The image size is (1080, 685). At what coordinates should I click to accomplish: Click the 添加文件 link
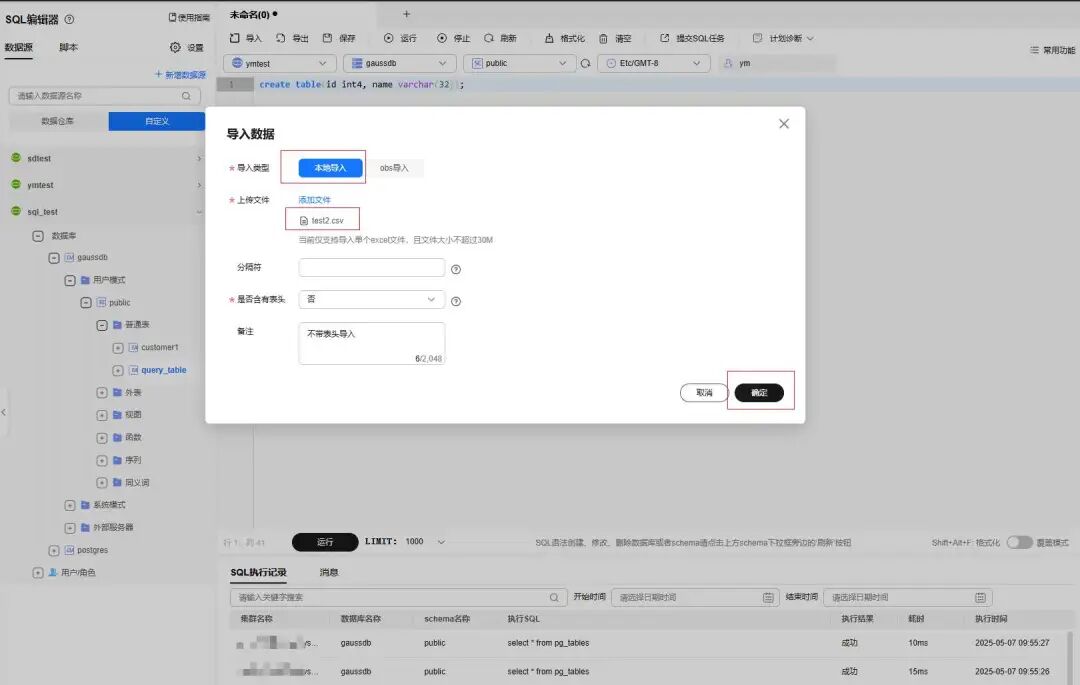point(314,200)
